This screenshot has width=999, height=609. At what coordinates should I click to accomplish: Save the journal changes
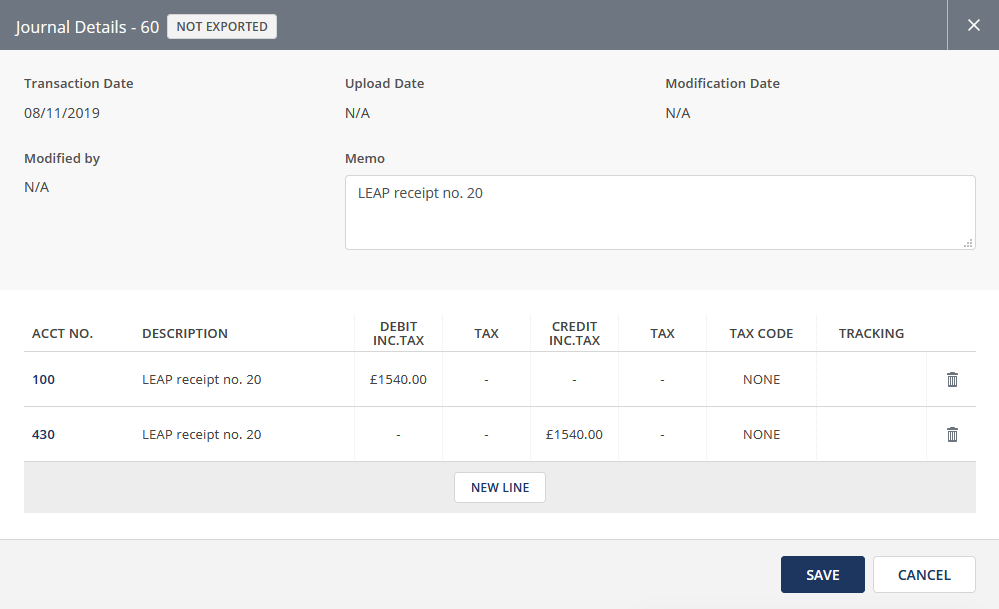coord(822,575)
